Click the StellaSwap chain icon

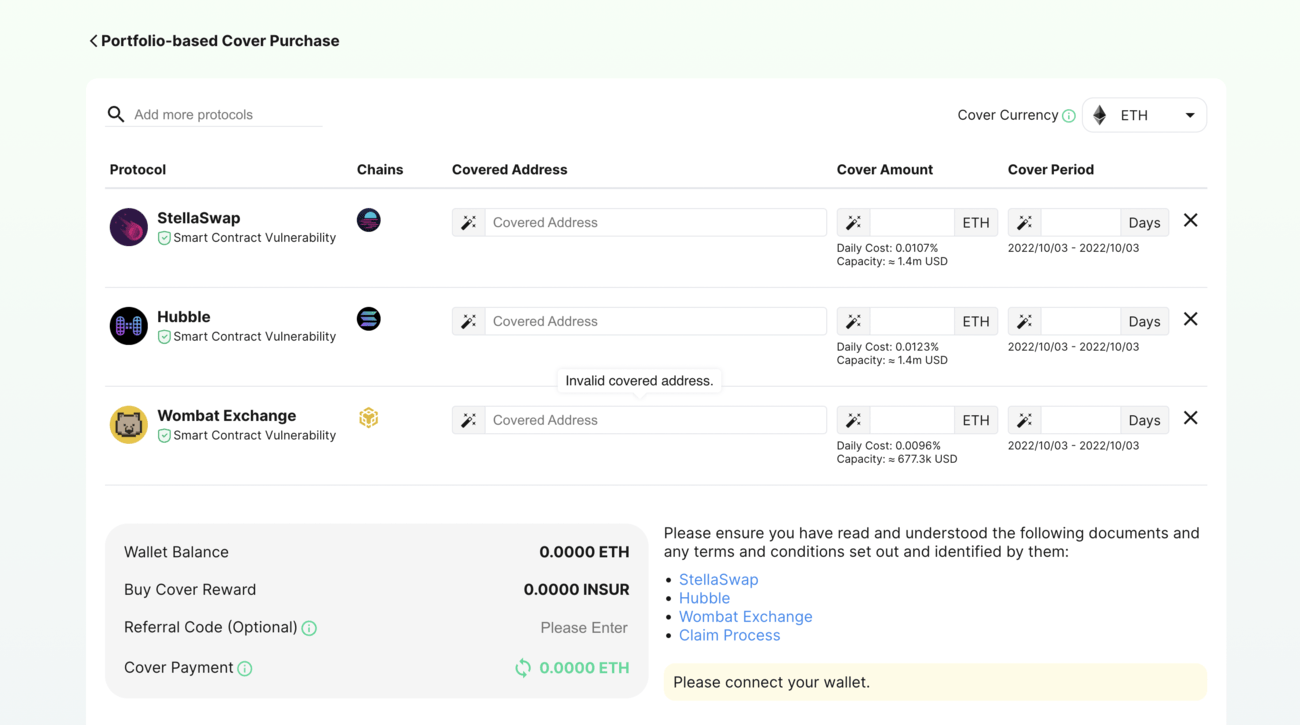tap(369, 220)
